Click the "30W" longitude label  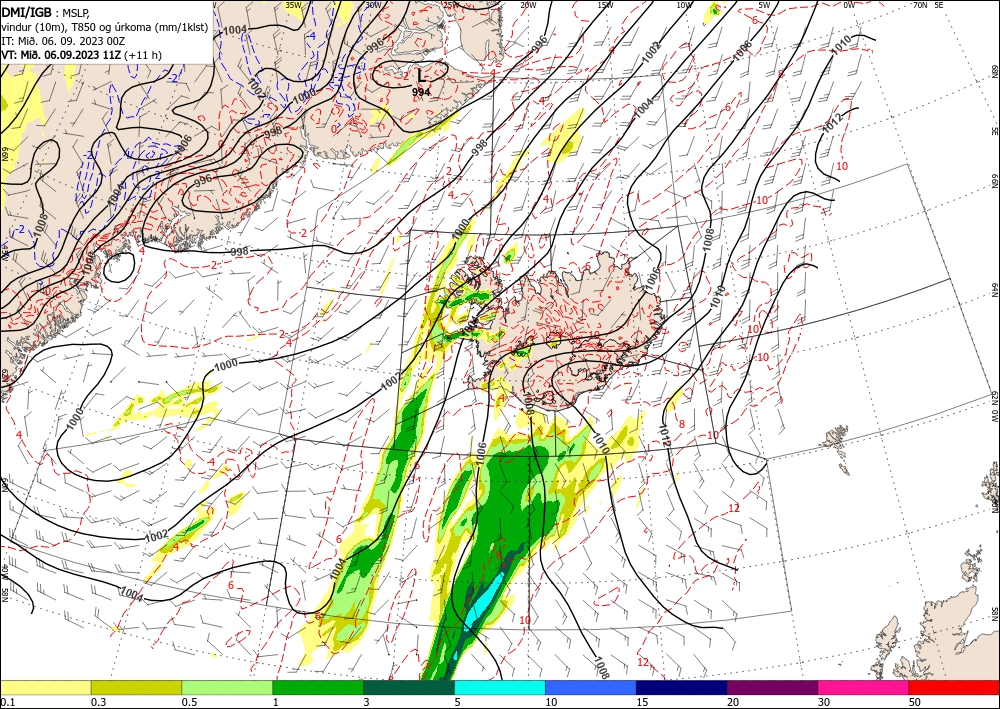[x=374, y=5]
